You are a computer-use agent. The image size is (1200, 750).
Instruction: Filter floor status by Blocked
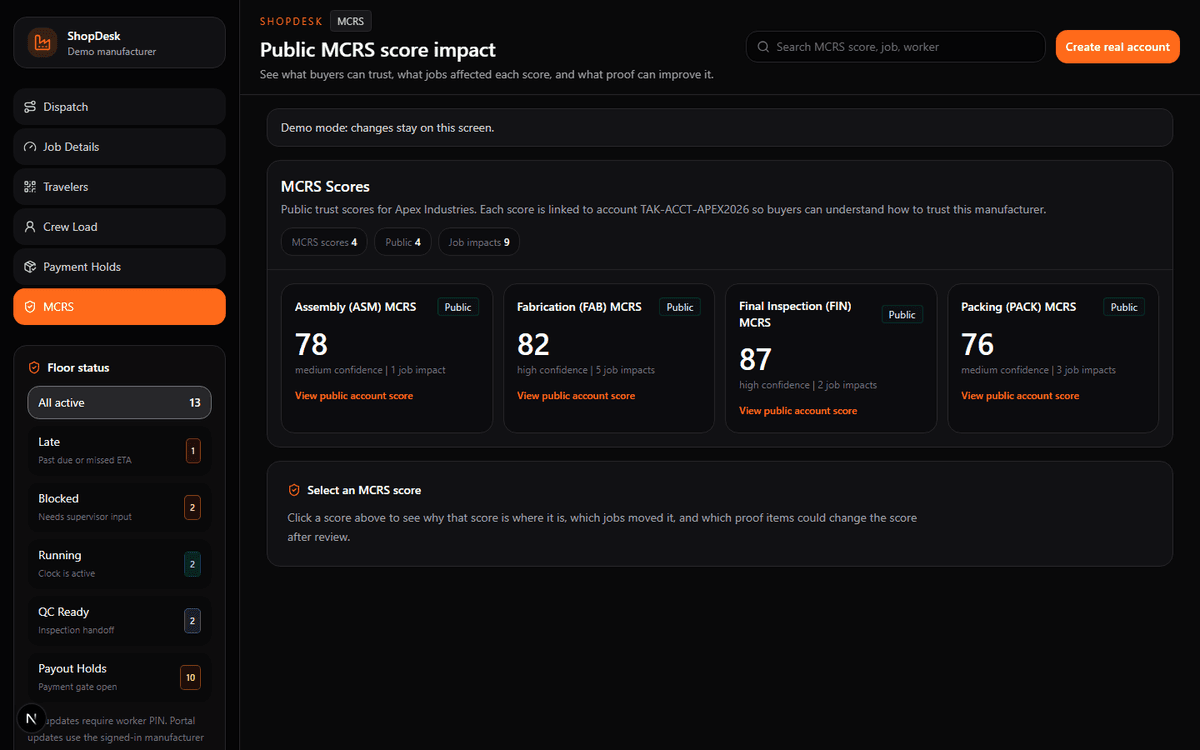point(119,507)
